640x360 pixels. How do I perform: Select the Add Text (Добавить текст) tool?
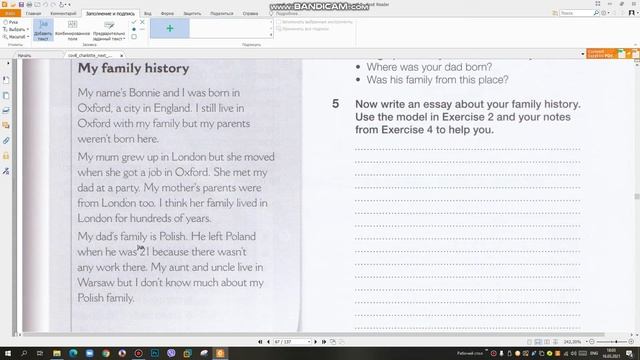43,30
